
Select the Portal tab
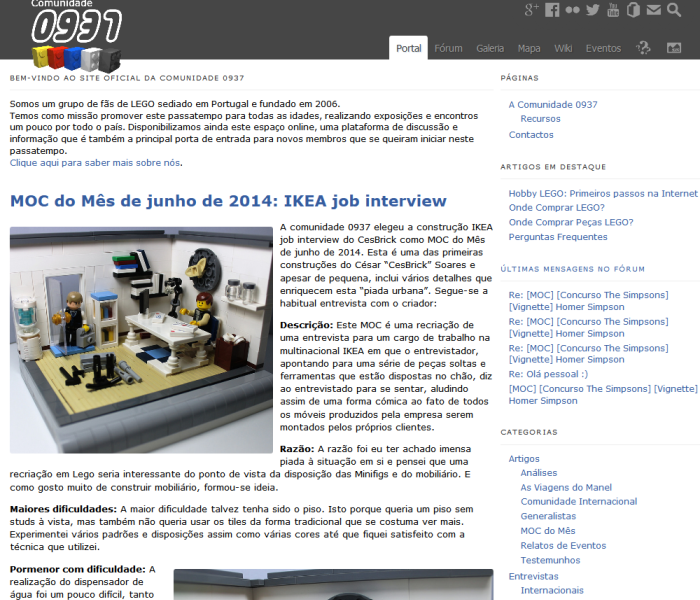(x=408, y=48)
